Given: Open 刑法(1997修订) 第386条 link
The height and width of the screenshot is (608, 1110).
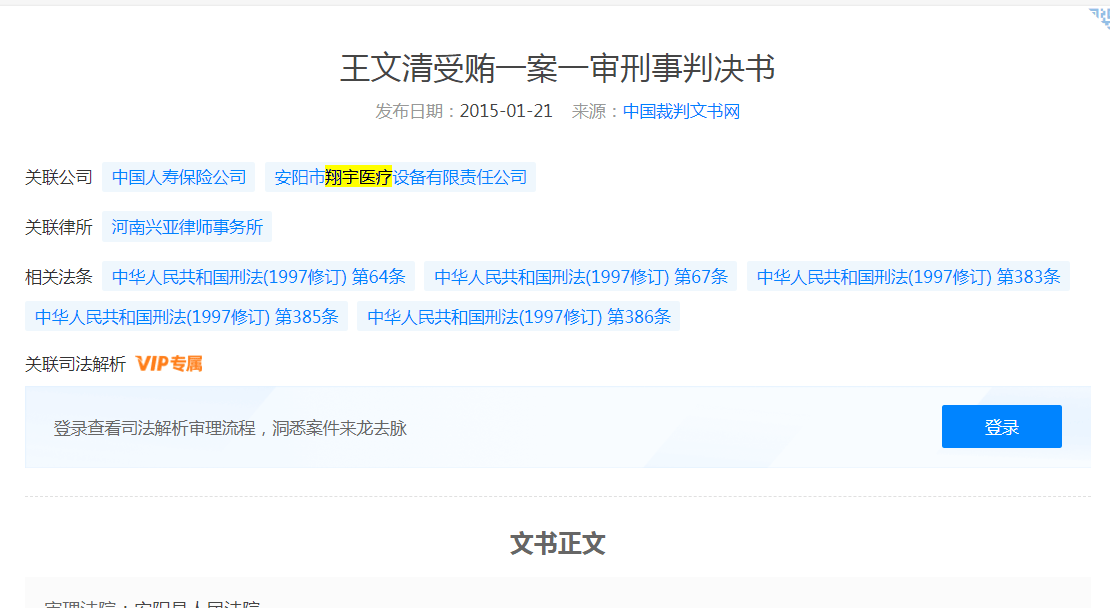Looking at the screenshot, I should [x=518, y=317].
